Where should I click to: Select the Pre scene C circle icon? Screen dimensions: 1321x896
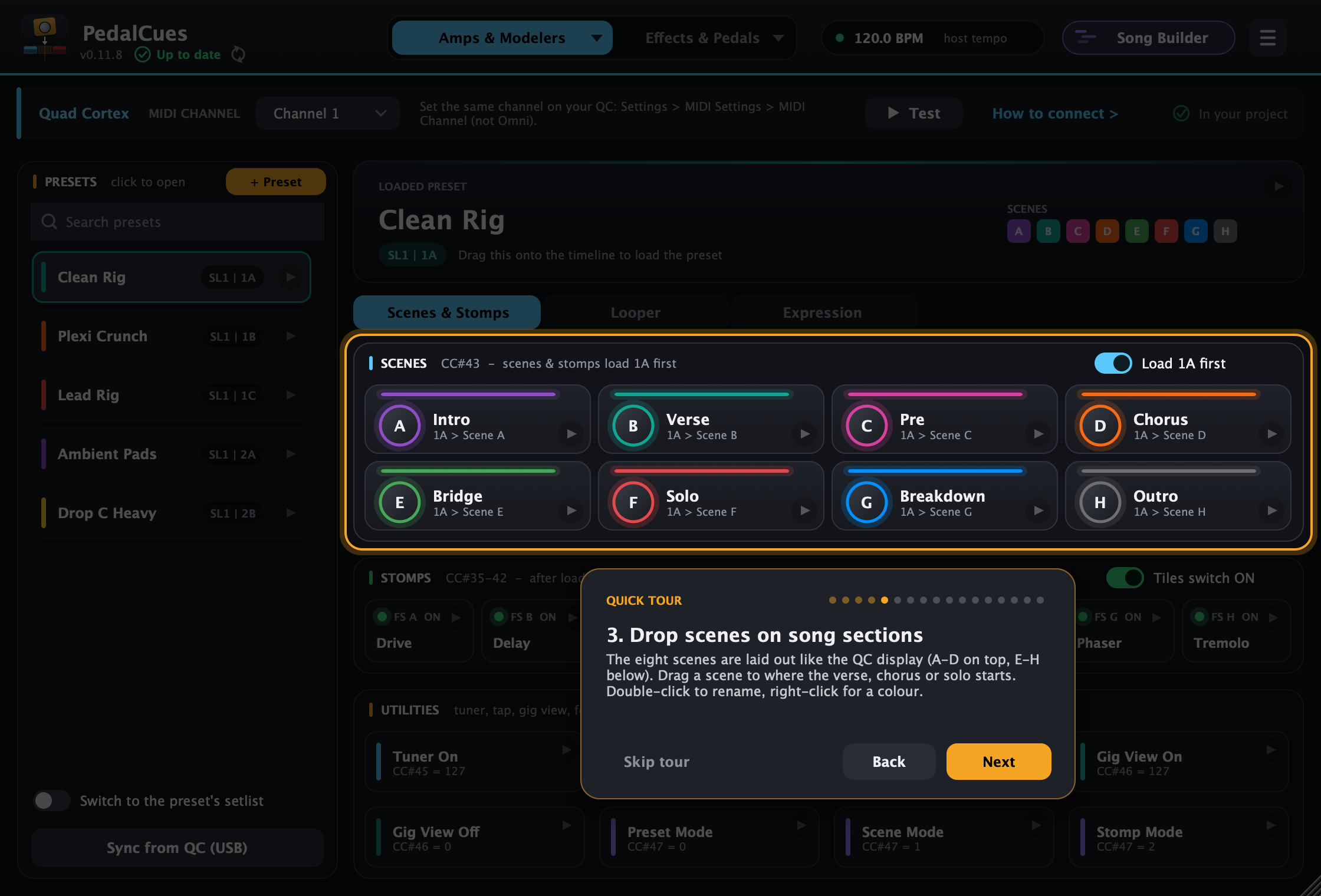[x=866, y=426]
